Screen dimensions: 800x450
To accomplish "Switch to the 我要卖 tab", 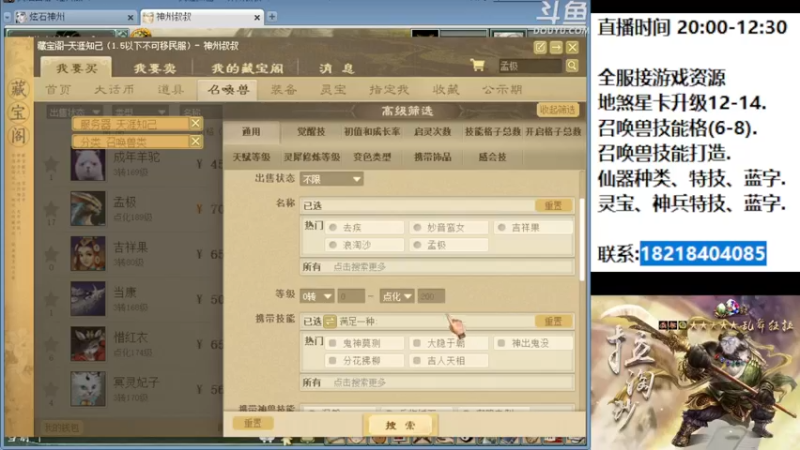I will [155, 68].
